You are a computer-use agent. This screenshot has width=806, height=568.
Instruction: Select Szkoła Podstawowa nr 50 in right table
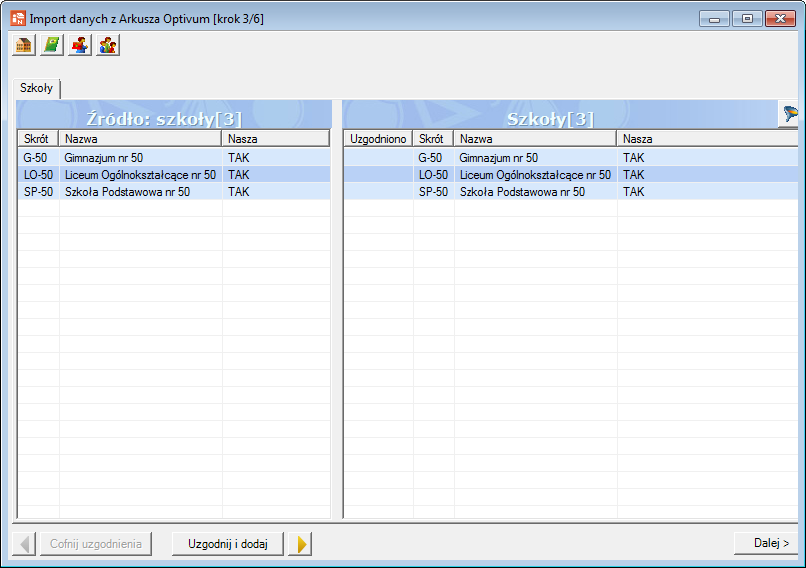tap(522, 192)
